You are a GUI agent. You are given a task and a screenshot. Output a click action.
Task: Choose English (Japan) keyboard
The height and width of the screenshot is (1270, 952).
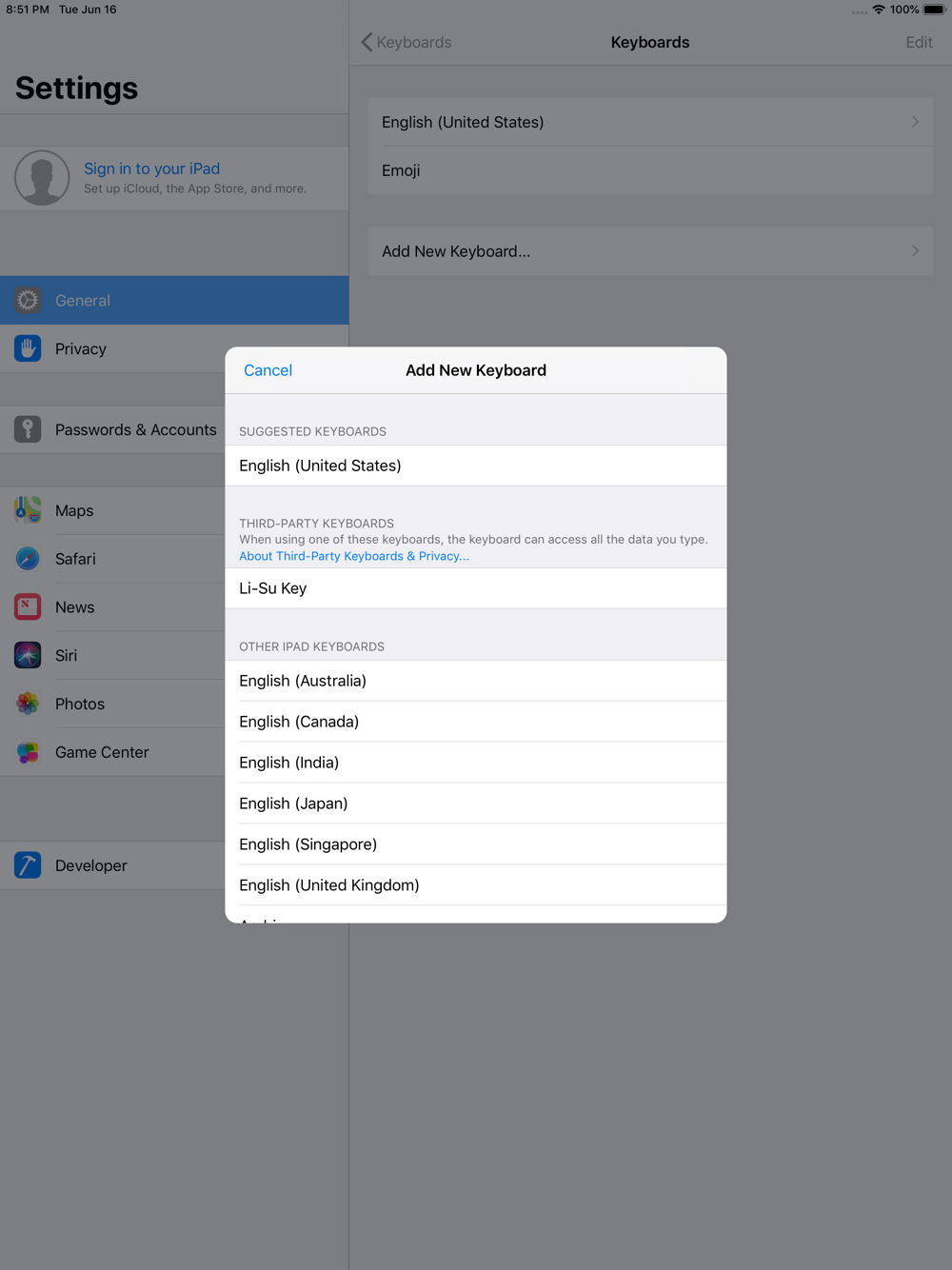[x=476, y=804]
